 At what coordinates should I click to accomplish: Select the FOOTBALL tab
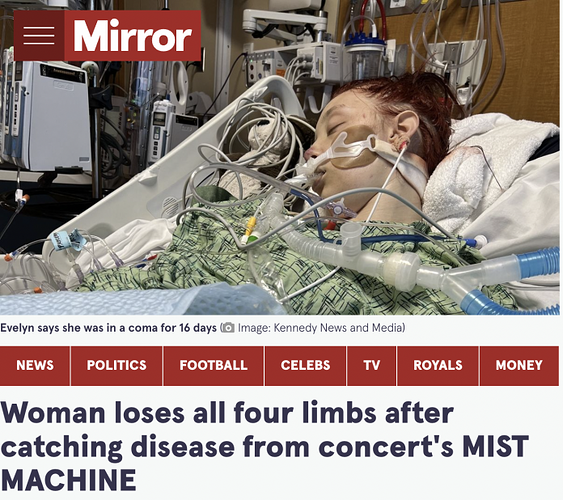click(x=214, y=366)
